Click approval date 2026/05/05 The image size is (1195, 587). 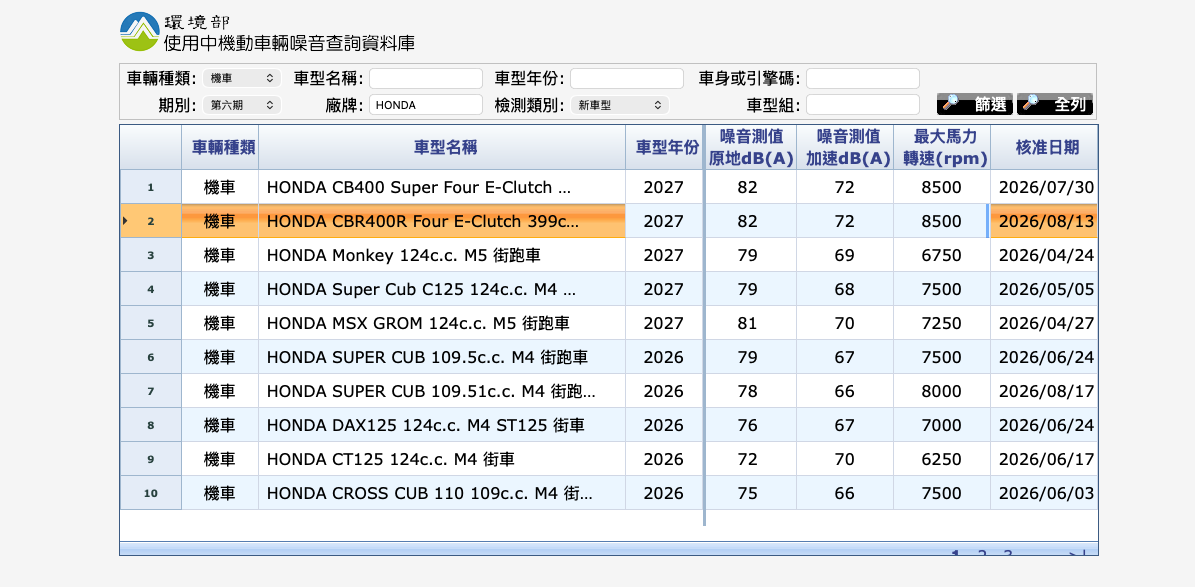point(1046,290)
